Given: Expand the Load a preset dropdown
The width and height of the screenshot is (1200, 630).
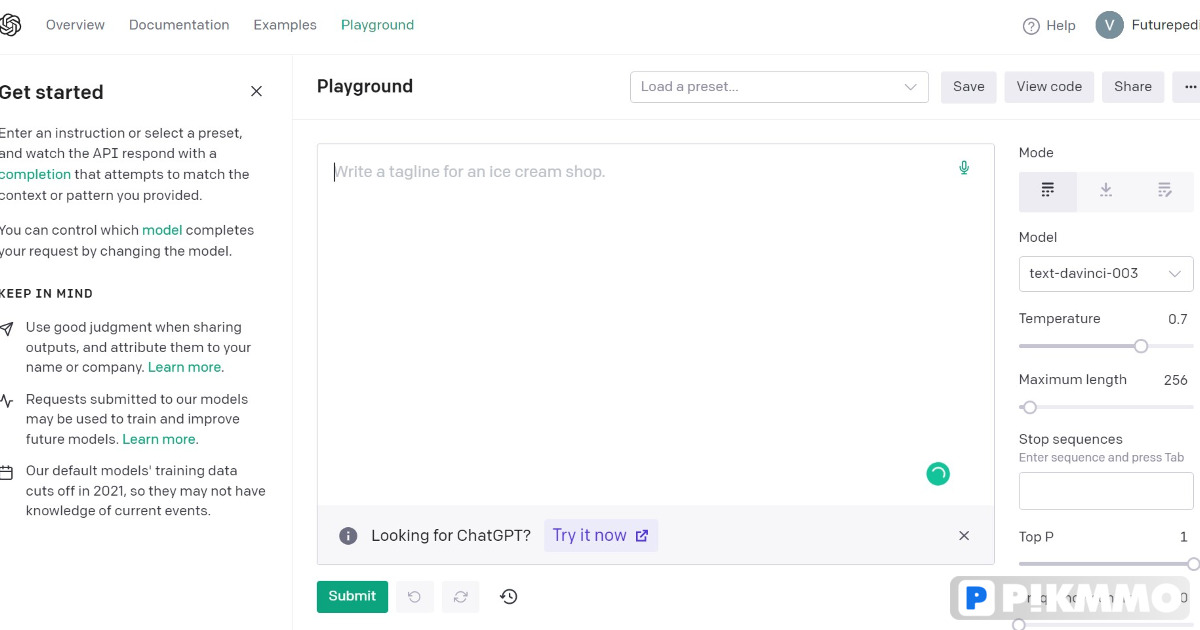Looking at the screenshot, I should coord(779,87).
